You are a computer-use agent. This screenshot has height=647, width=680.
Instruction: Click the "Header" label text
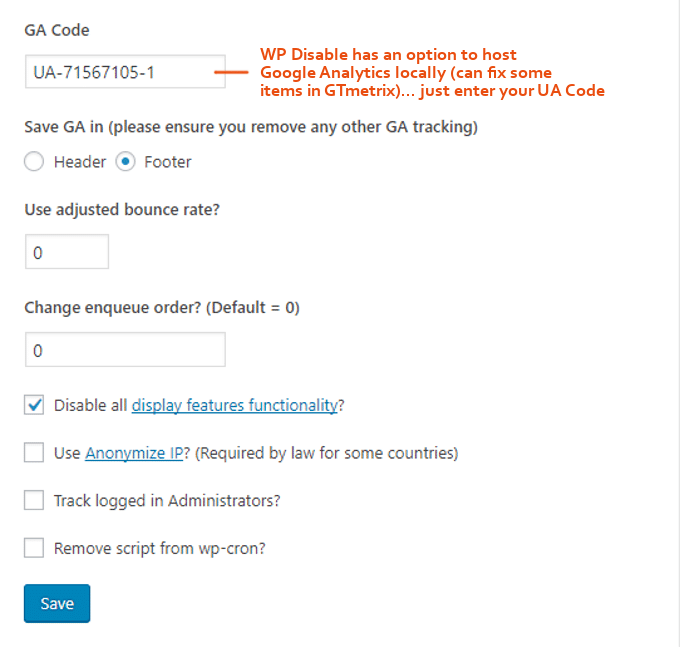(80, 162)
